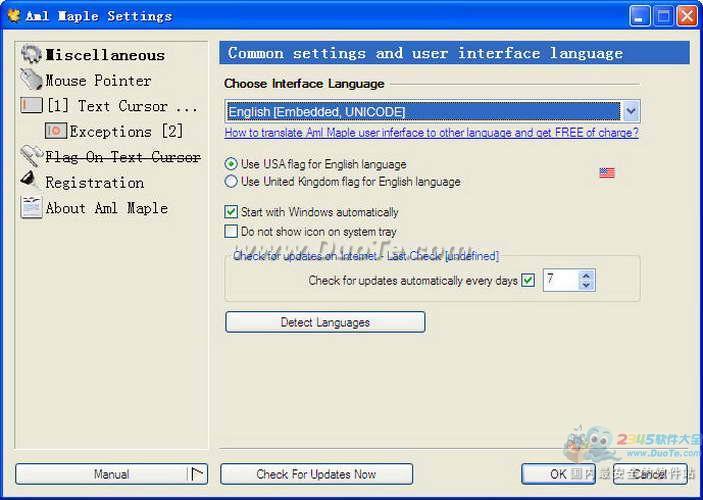
Task: Close the Aml Maple Settings window
Action: (687, 16)
